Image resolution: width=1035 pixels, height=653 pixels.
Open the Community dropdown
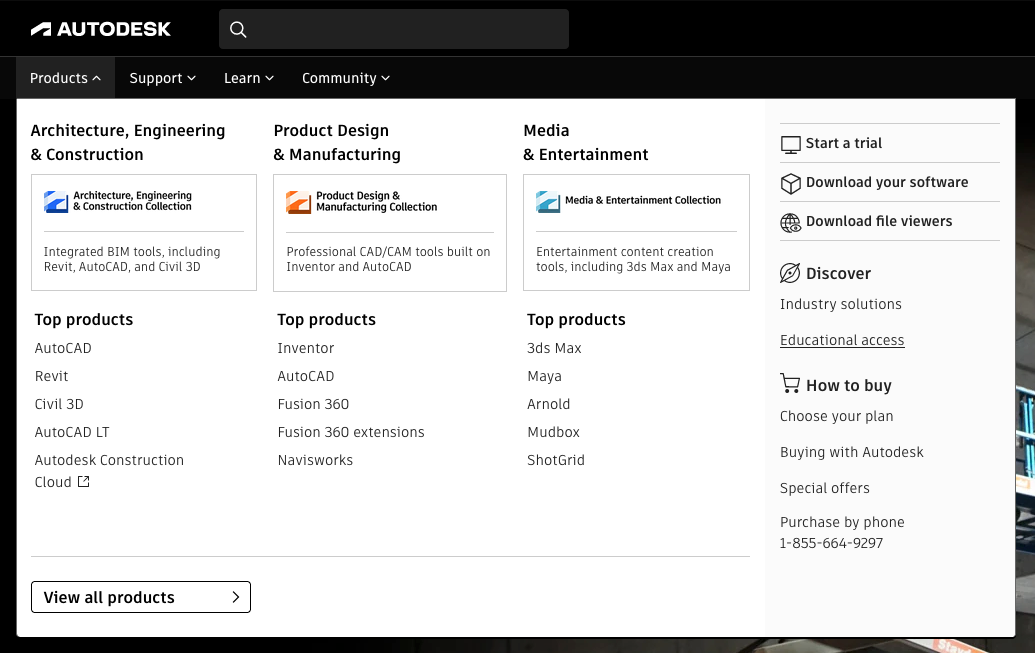pos(346,78)
